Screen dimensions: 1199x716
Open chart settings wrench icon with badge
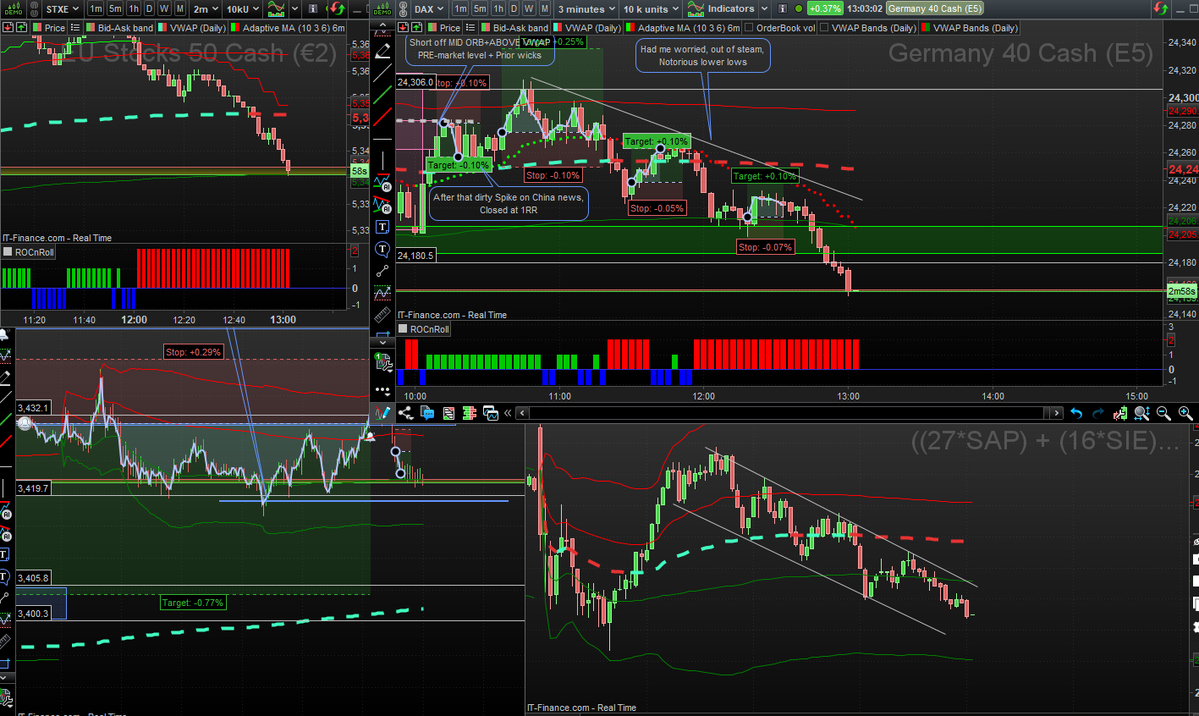tap(384, 363)
